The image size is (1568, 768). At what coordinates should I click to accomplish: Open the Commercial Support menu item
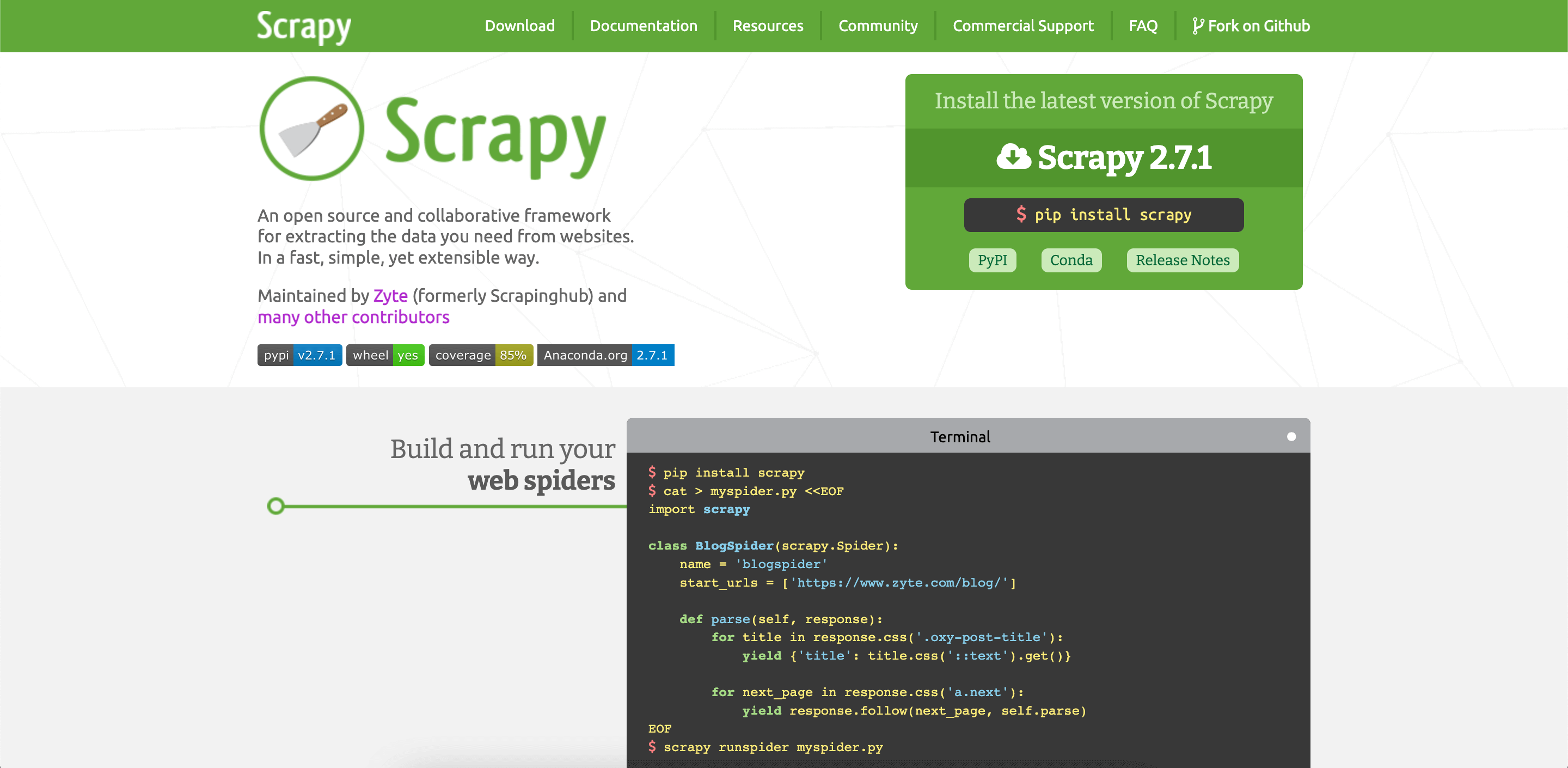coord(1022,26)
